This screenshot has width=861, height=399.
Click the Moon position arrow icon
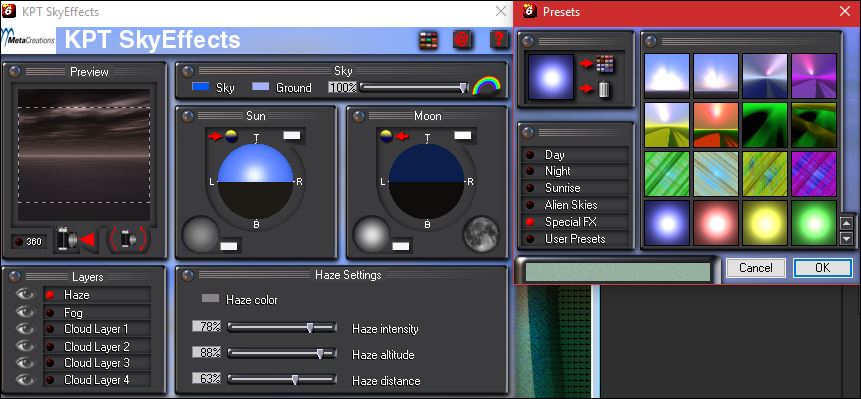pos(394,136)
